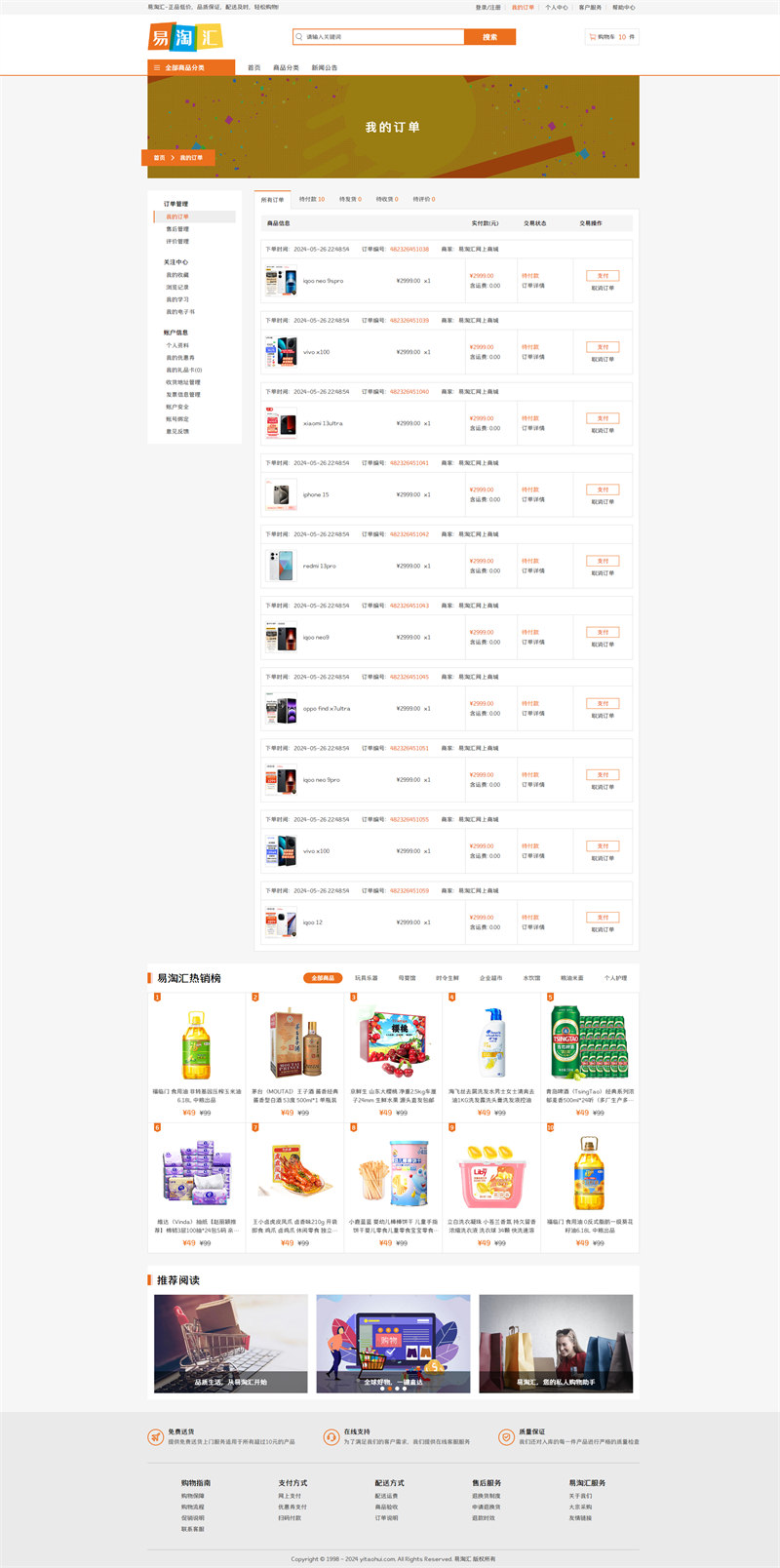Click the chevron icon in the breadcrumb
The image size is (780, 1568).
tap(173, 157)
